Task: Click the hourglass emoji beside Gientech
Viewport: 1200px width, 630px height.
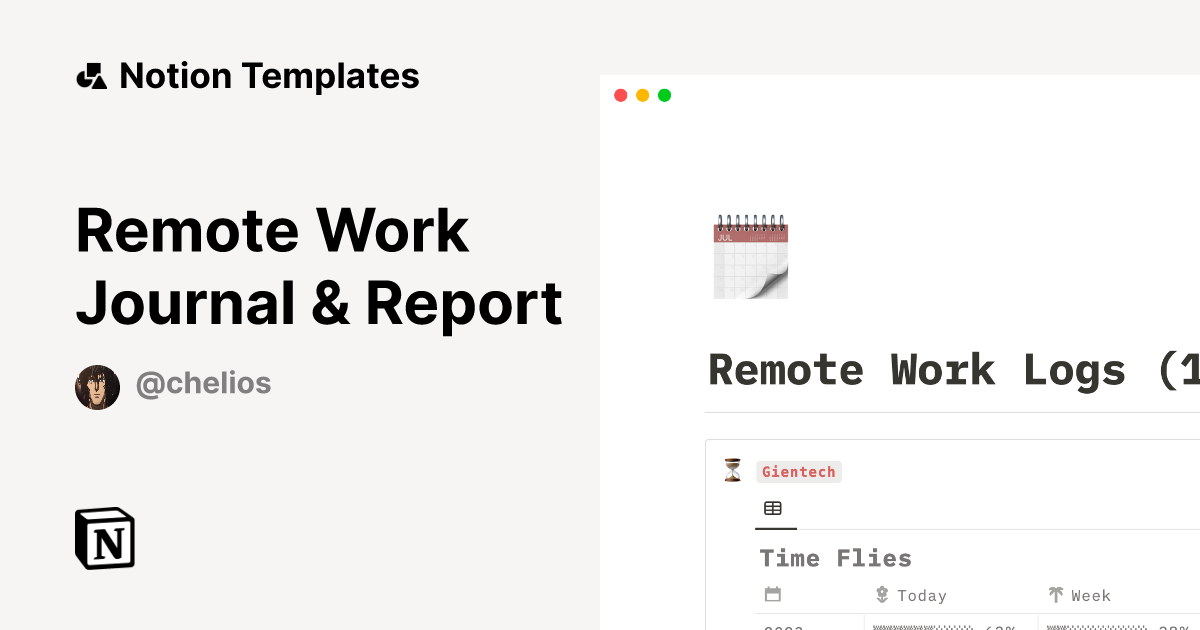Action: [733, 470]
